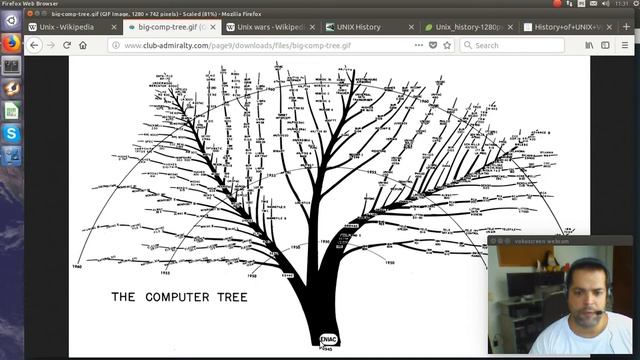640x360 pixels.
Task: Open the Skype launcher icon
Action: pyautogui.click(x=11, y=133)
